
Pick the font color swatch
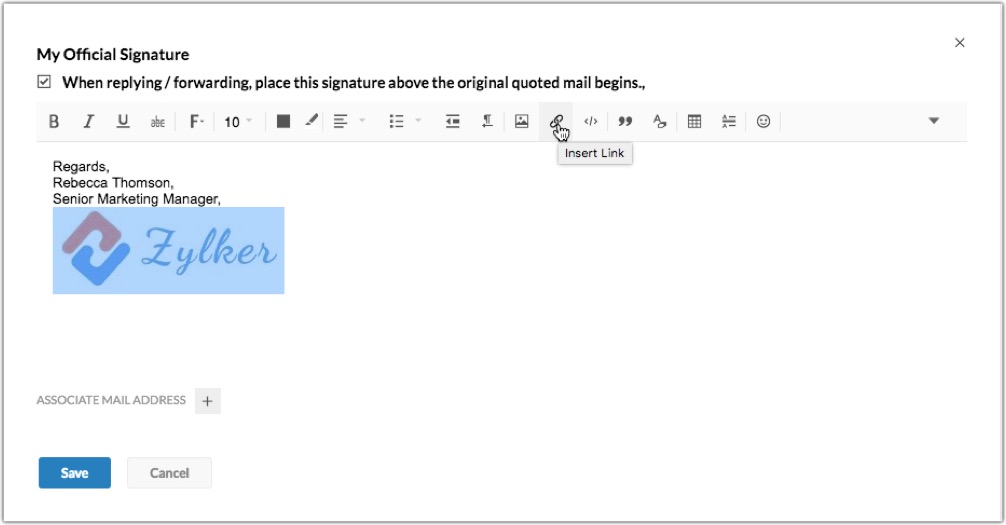(283, 121)
